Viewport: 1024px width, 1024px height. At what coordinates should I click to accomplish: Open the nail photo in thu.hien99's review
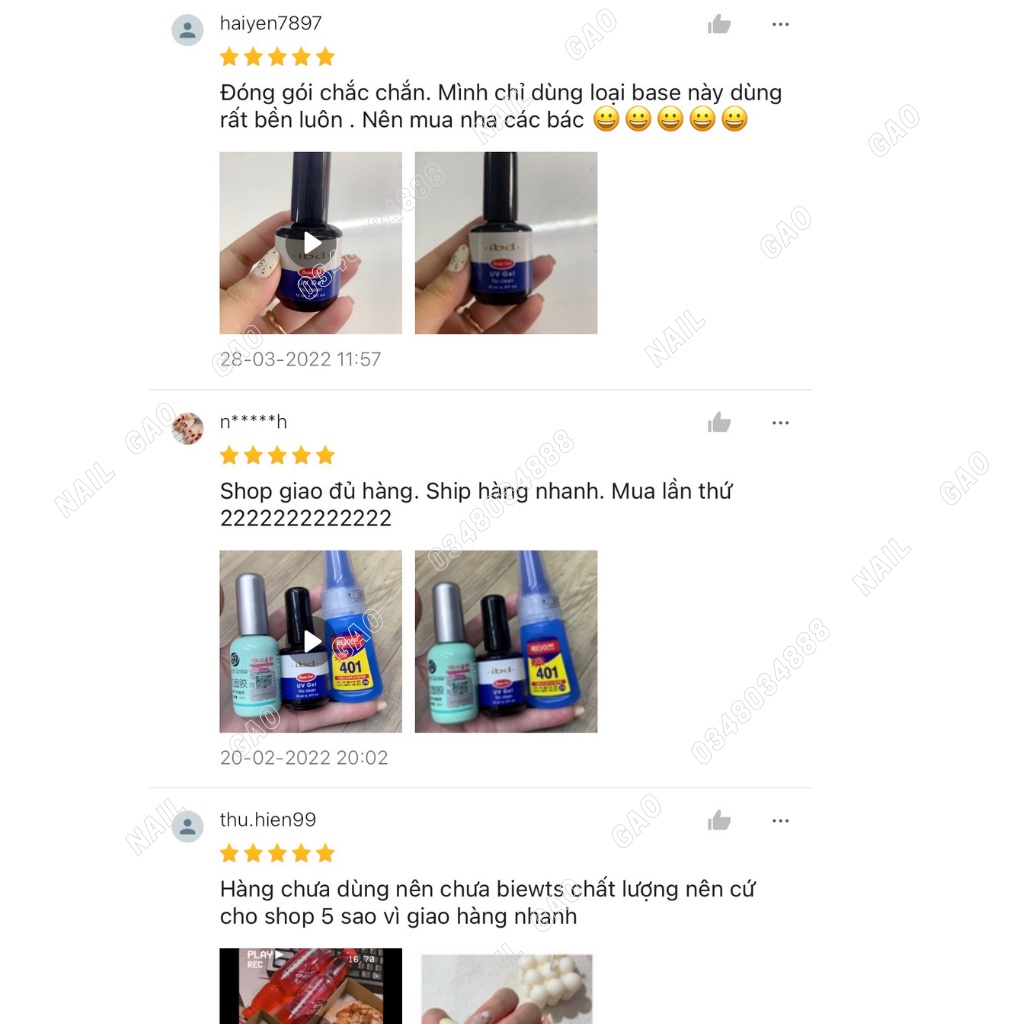point(506,988)
